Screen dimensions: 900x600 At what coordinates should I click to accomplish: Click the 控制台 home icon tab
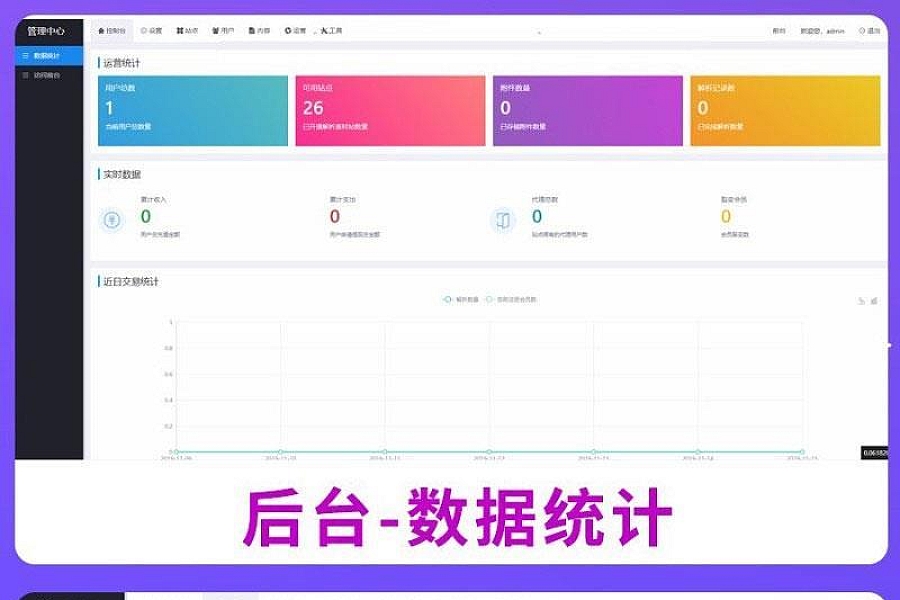(111, 31)
